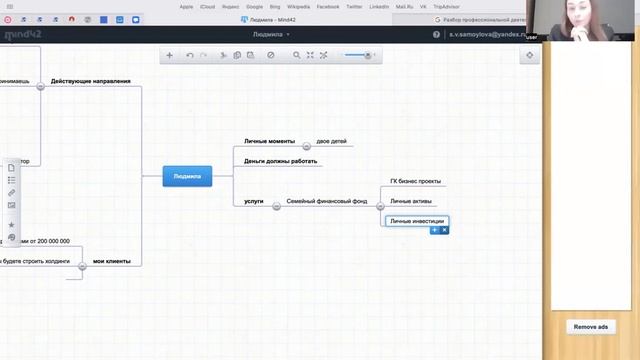
Task: Open the solid blue square pinned tab
Action: tap(104, 19)
